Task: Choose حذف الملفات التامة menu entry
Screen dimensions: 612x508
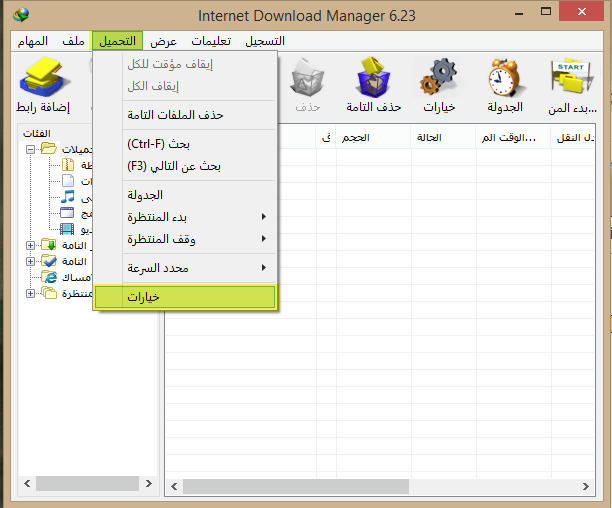Action: (x=185, y=115)
